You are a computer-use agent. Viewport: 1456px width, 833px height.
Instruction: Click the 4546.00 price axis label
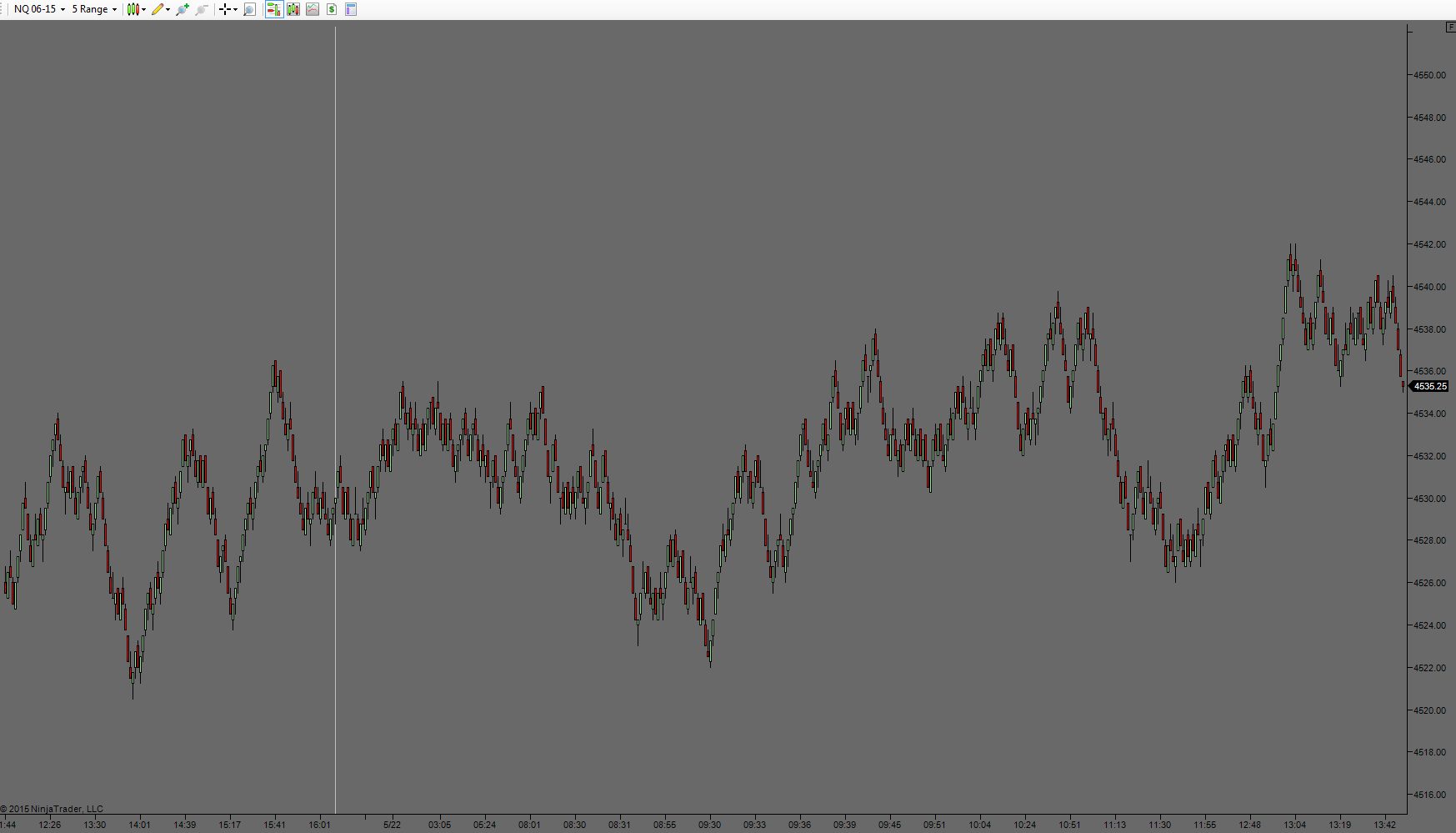1429,159
